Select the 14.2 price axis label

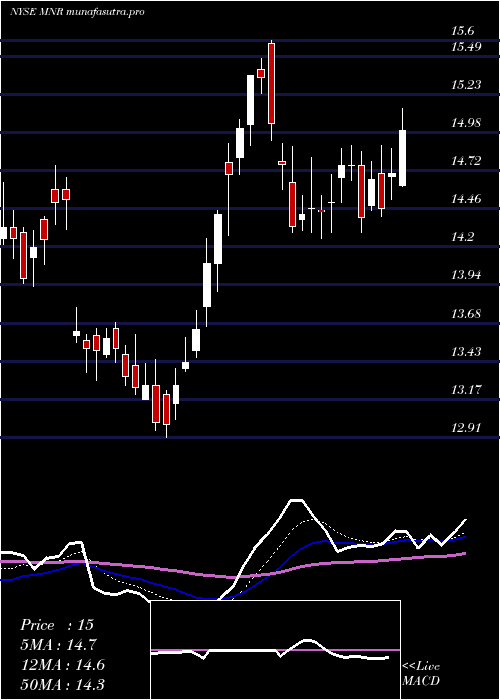click(x=462, y=236)
